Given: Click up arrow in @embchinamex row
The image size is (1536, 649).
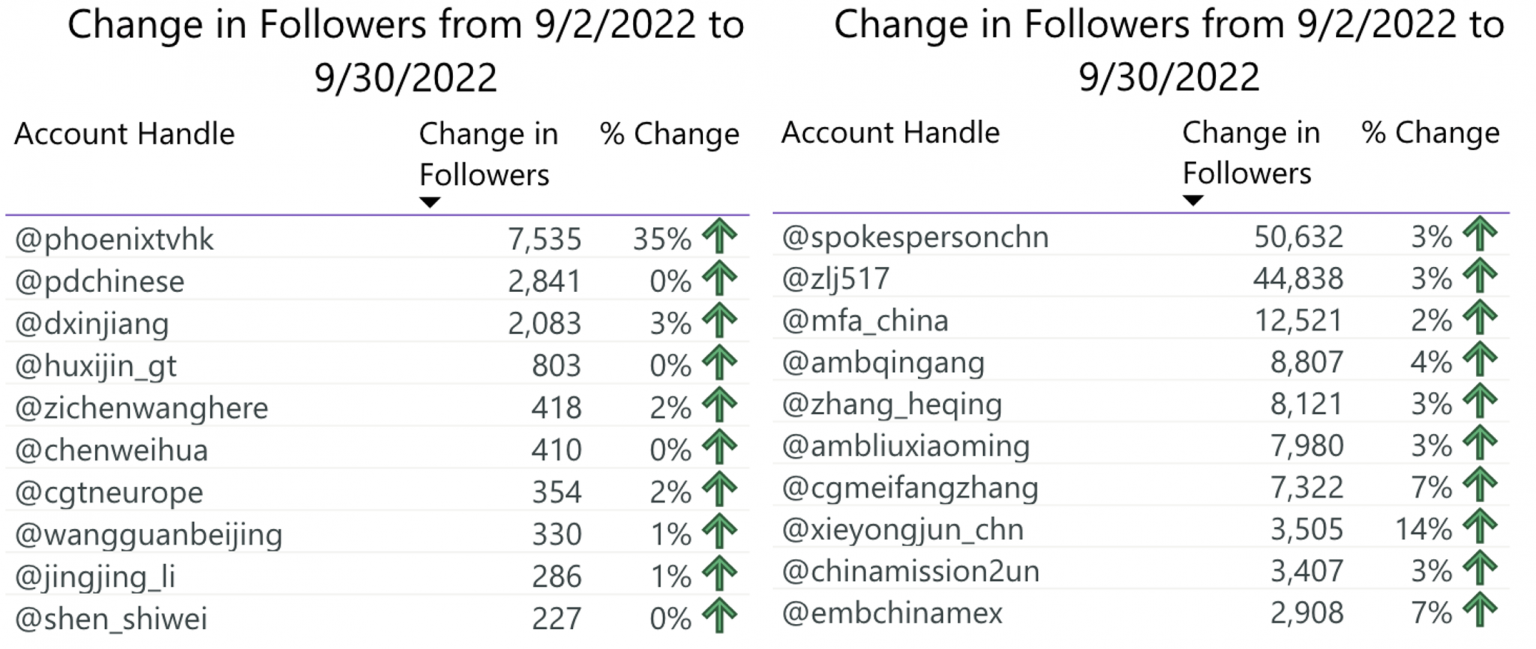Looking at the screenshot, I should click(1480, 611).
